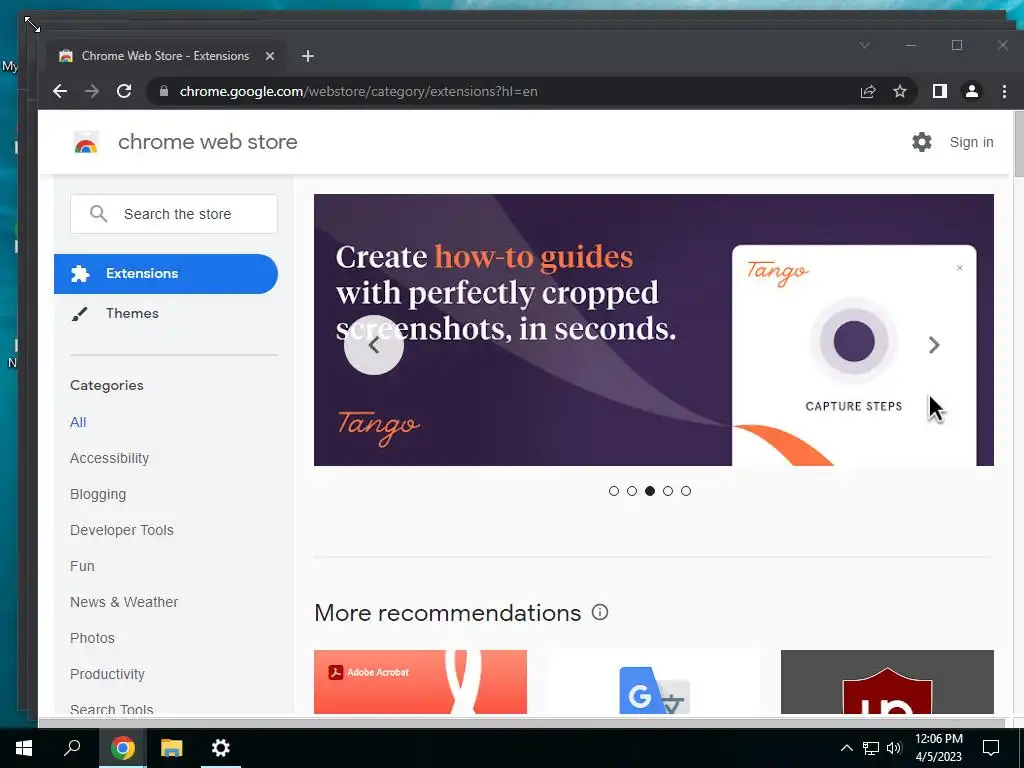This screenshot has height=768, width=1024.
Task: Filter by Photos category
Action: click(92, 638)
